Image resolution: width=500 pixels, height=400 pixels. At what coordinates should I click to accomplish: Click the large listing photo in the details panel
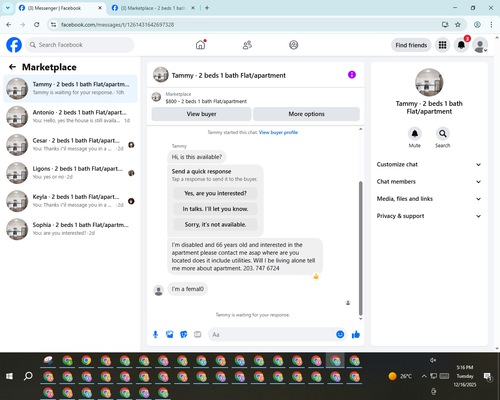[429, 82]
